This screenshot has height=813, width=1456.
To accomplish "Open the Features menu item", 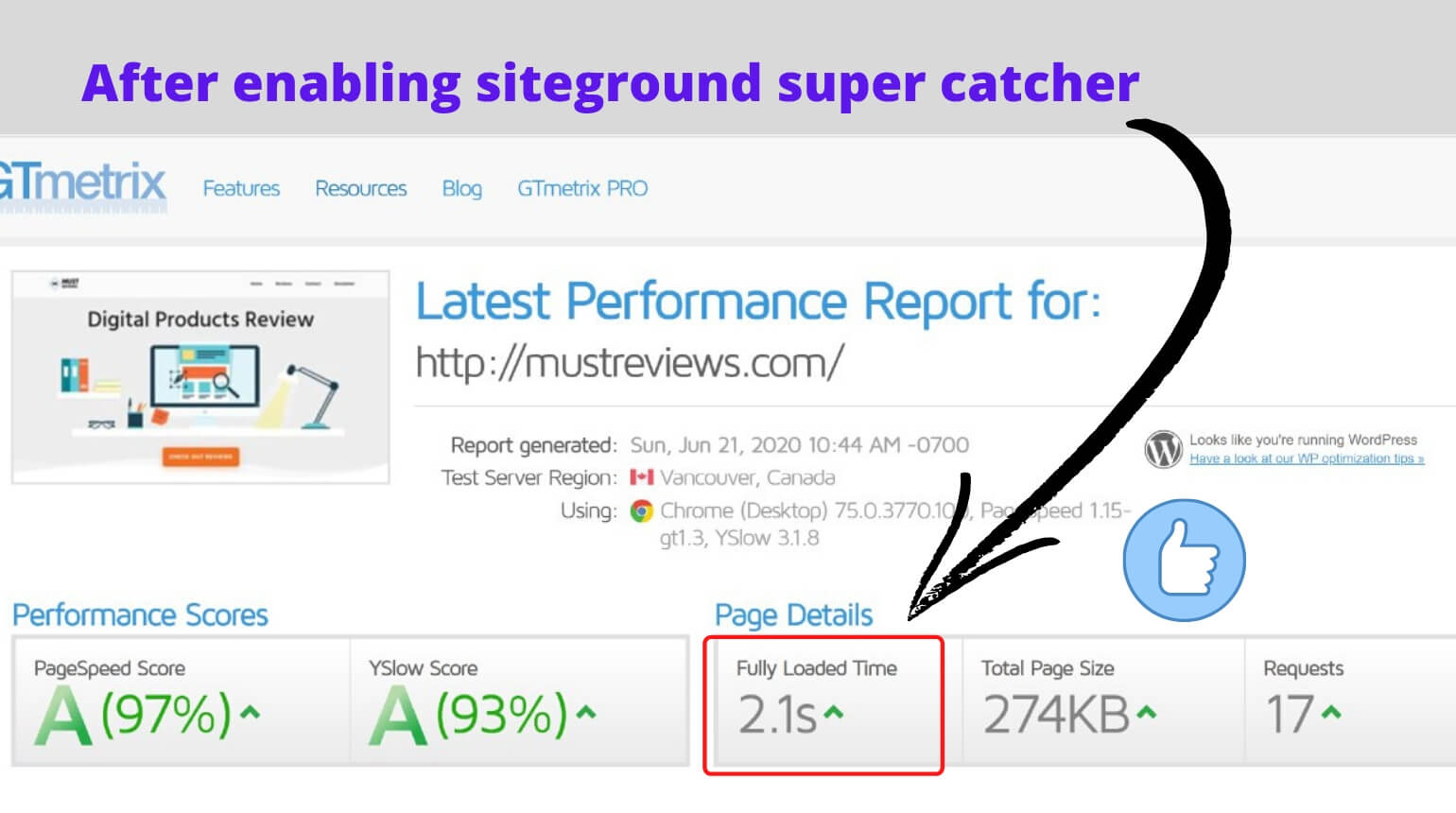I will click(x=241, y=188).
